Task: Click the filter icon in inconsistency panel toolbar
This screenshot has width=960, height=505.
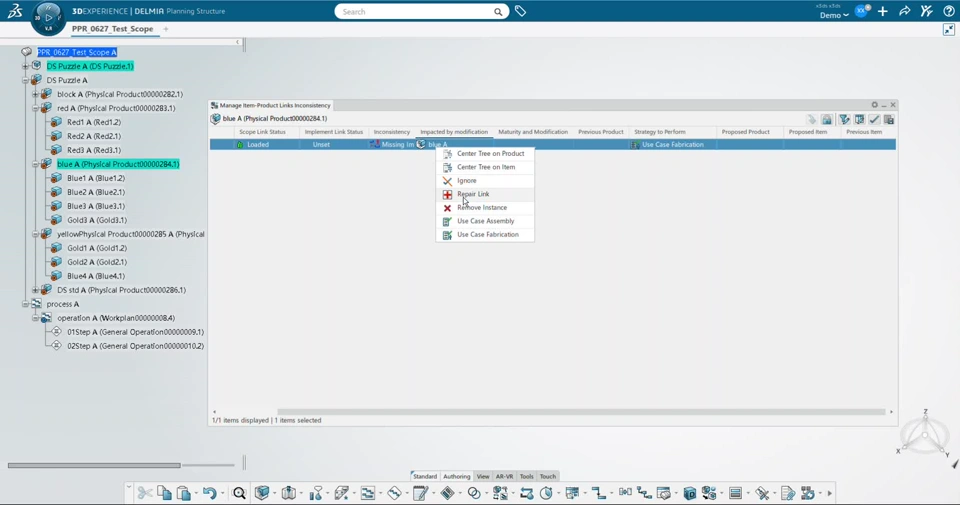Action: tap(844, 119)
